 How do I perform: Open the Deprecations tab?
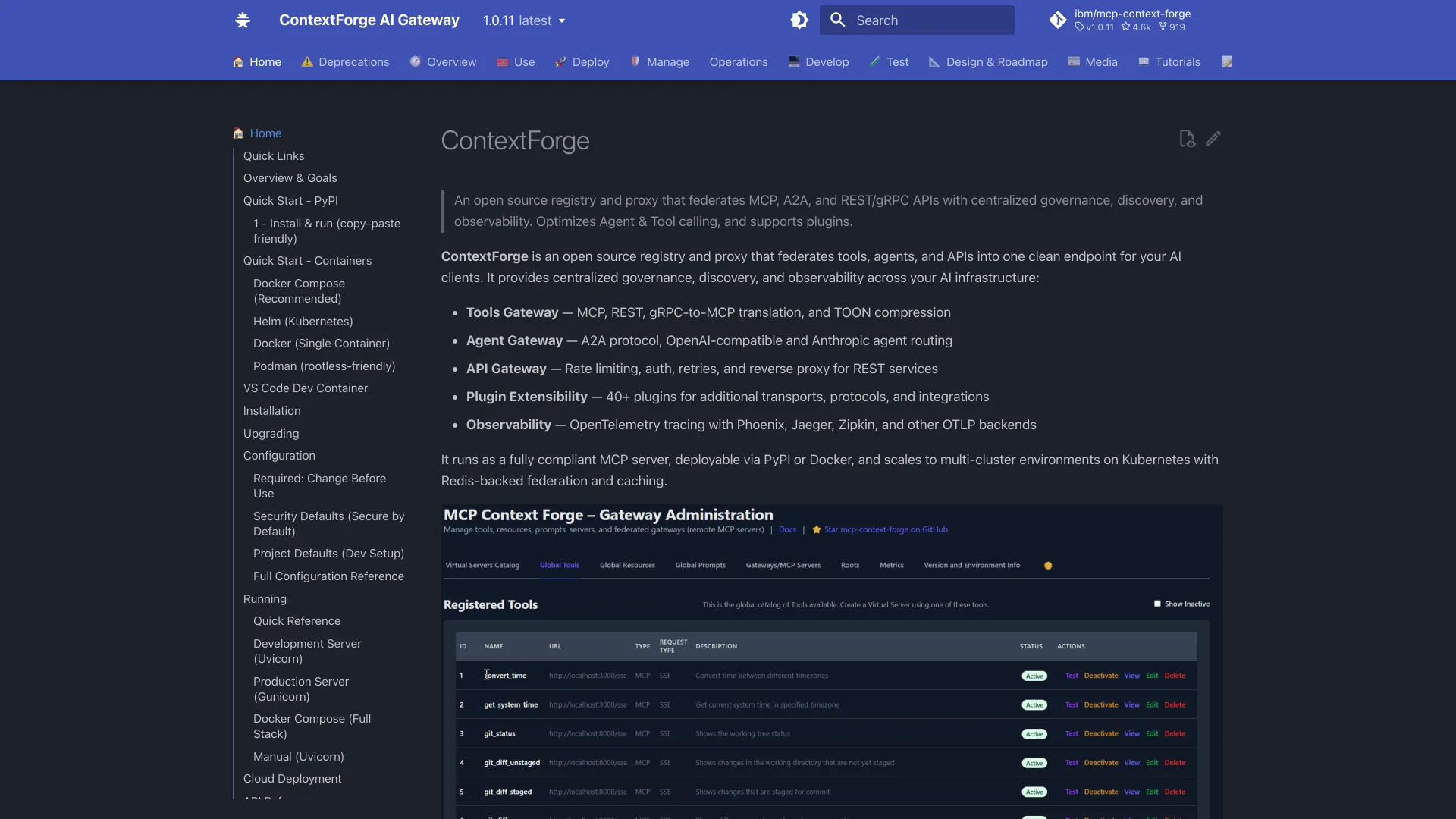pyautogui.click(x=345, y=62)
